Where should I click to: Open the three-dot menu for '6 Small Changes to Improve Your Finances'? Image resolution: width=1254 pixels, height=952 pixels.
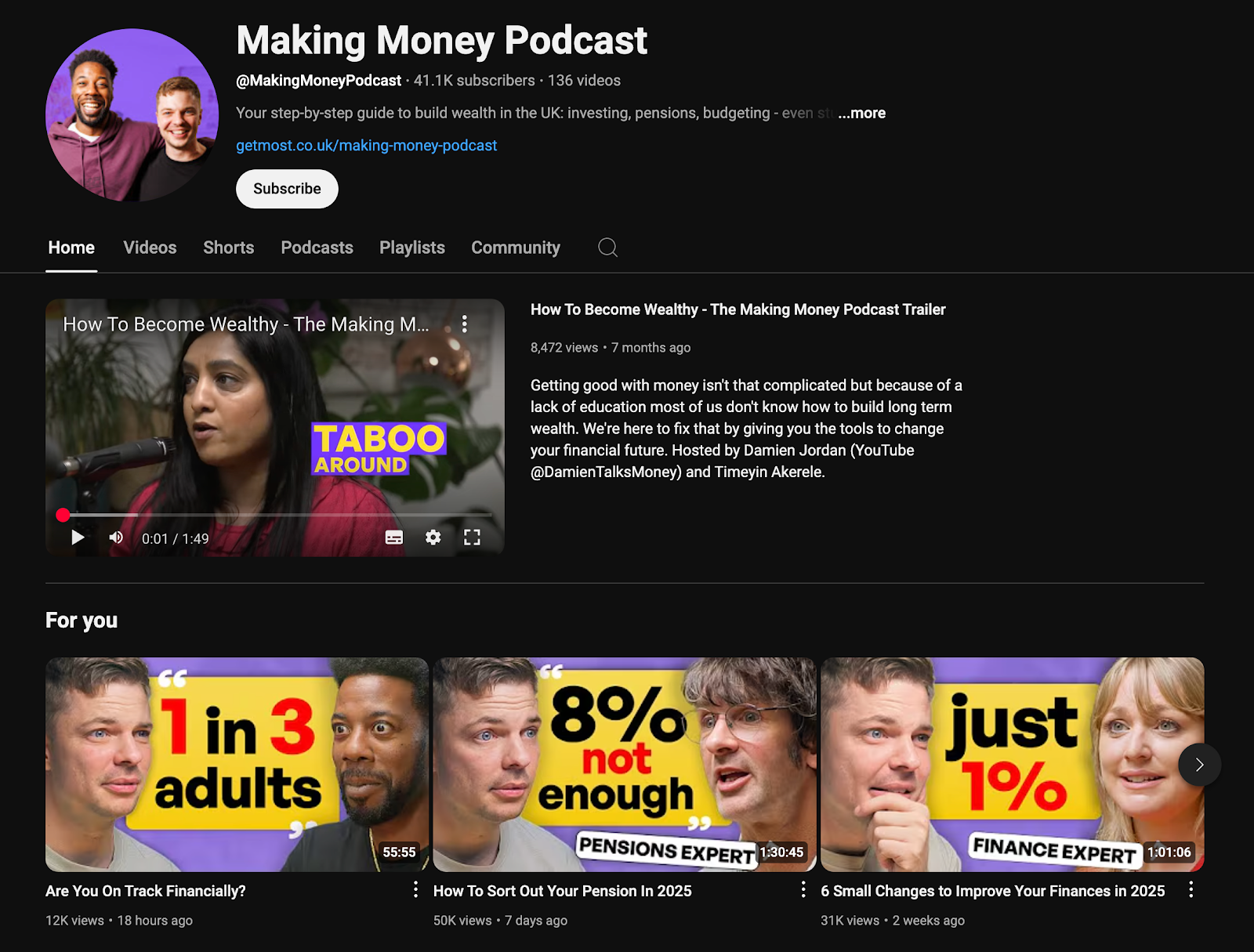coord(1190,890)
